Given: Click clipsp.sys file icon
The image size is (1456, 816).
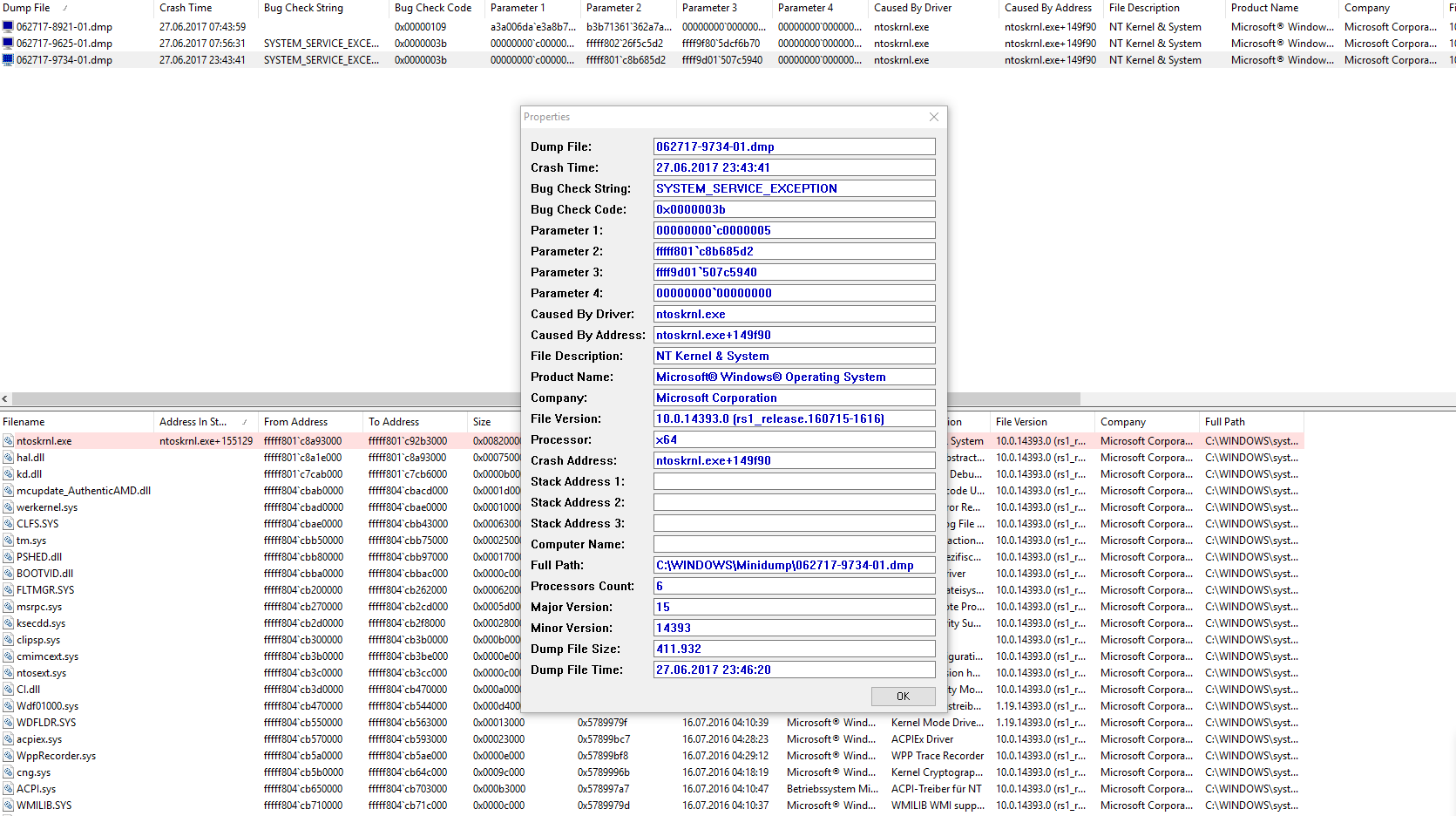Looking at the screenshot, I should point(8,640).
